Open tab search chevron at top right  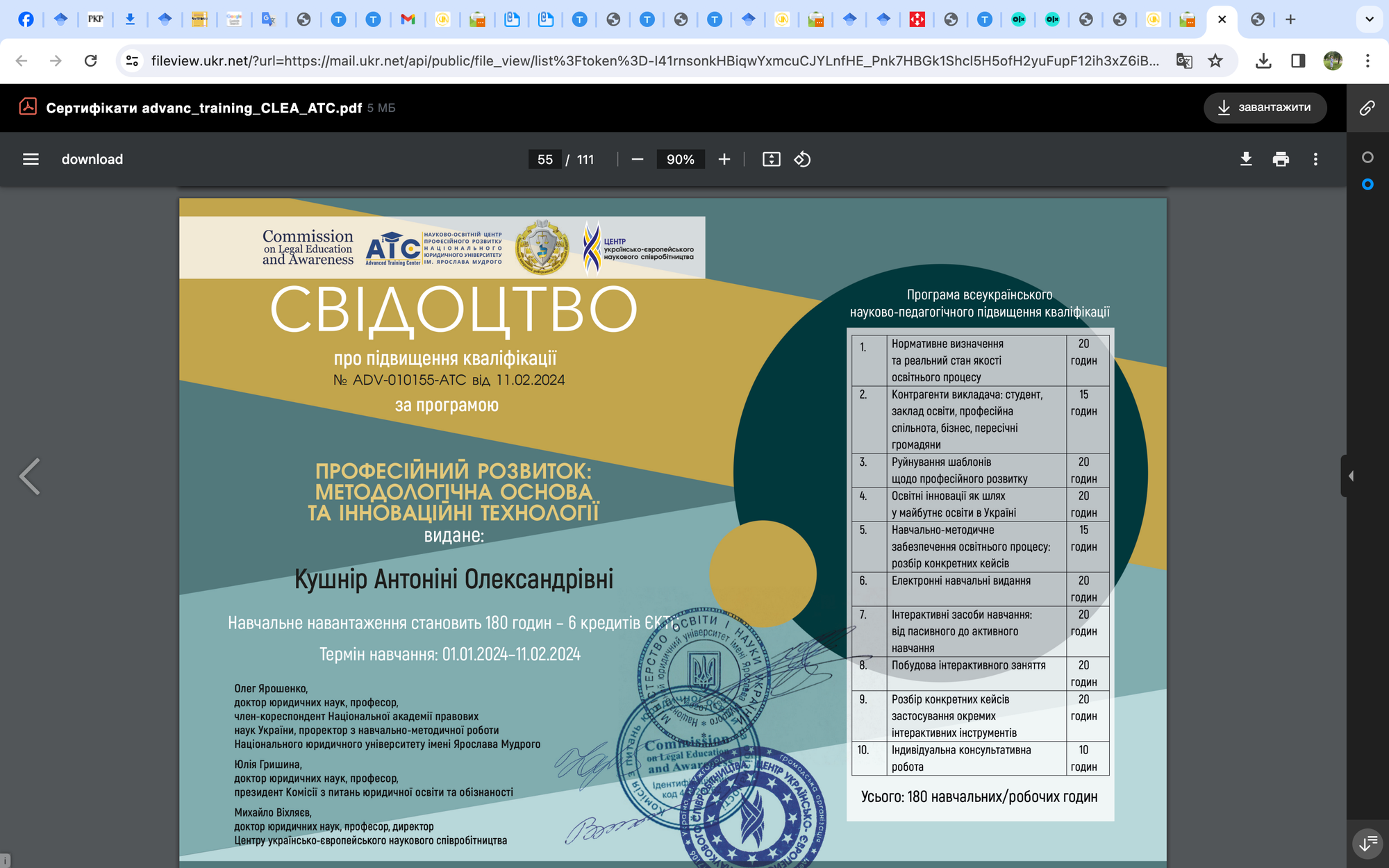click(x=1369, y=19)
